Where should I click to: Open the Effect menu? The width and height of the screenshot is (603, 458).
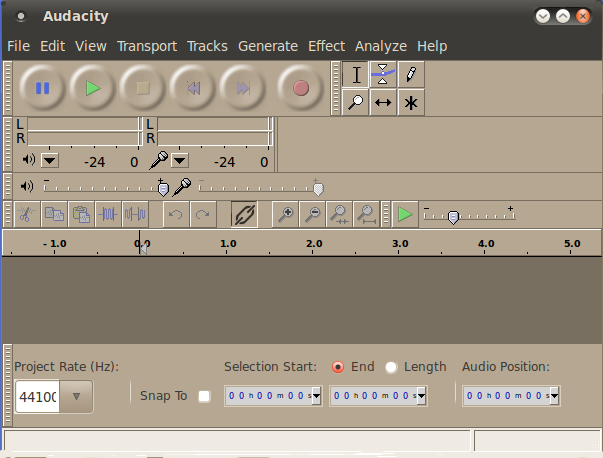(326, 46)
